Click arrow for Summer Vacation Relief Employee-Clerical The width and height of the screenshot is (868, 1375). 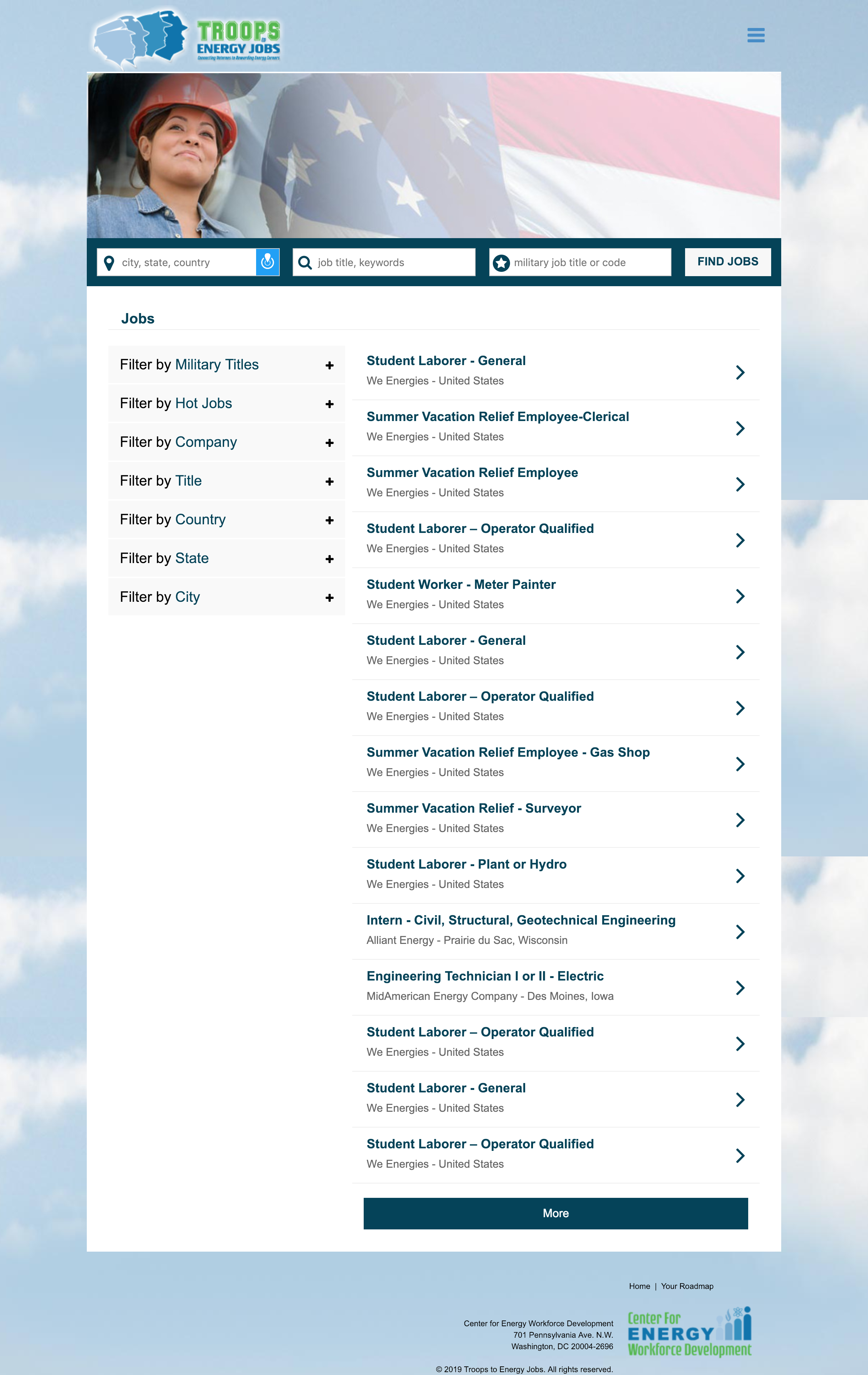tap(740, 428)
